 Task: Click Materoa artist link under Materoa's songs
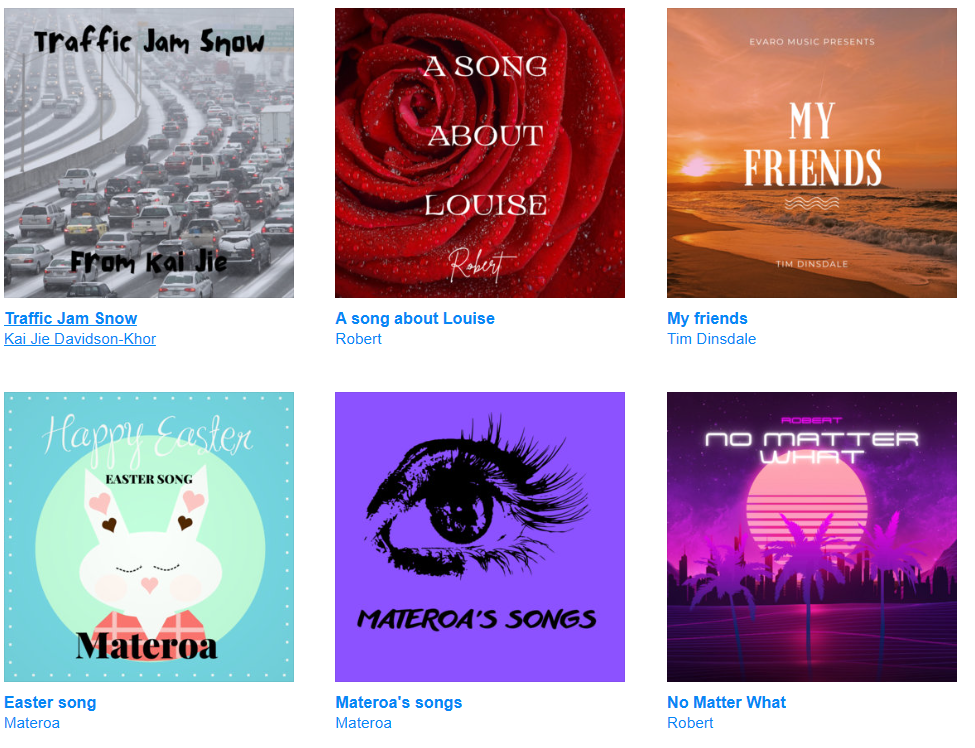tap(364, 723)
